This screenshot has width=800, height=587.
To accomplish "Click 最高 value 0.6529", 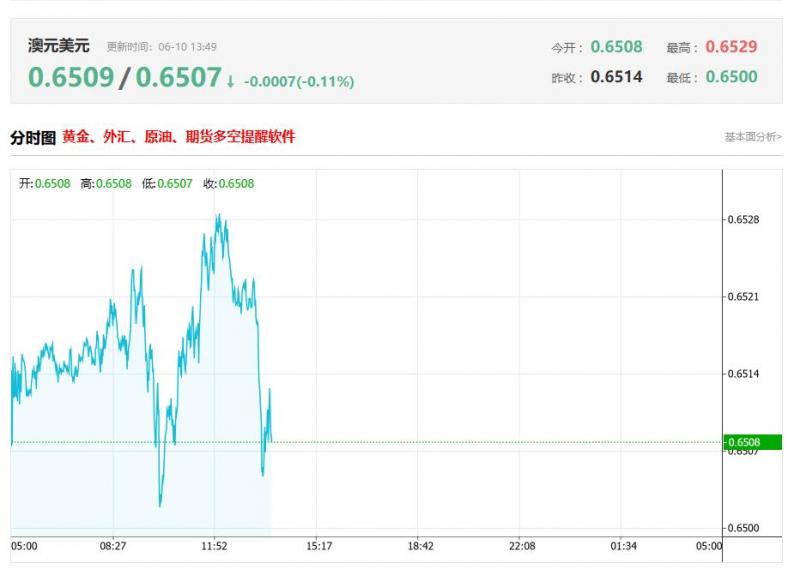I will click(x=731, y=46).
